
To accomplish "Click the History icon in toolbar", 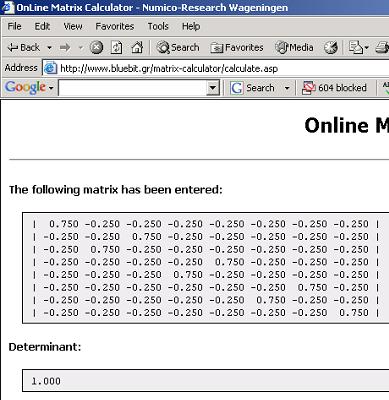I will (331, 48).
